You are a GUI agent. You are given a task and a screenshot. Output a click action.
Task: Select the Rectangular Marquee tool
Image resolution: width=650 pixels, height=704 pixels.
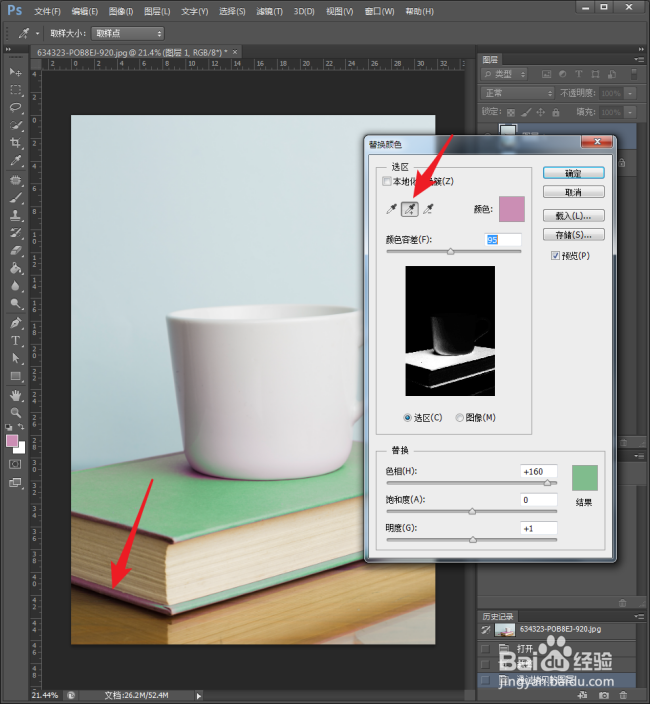point(16,90)
